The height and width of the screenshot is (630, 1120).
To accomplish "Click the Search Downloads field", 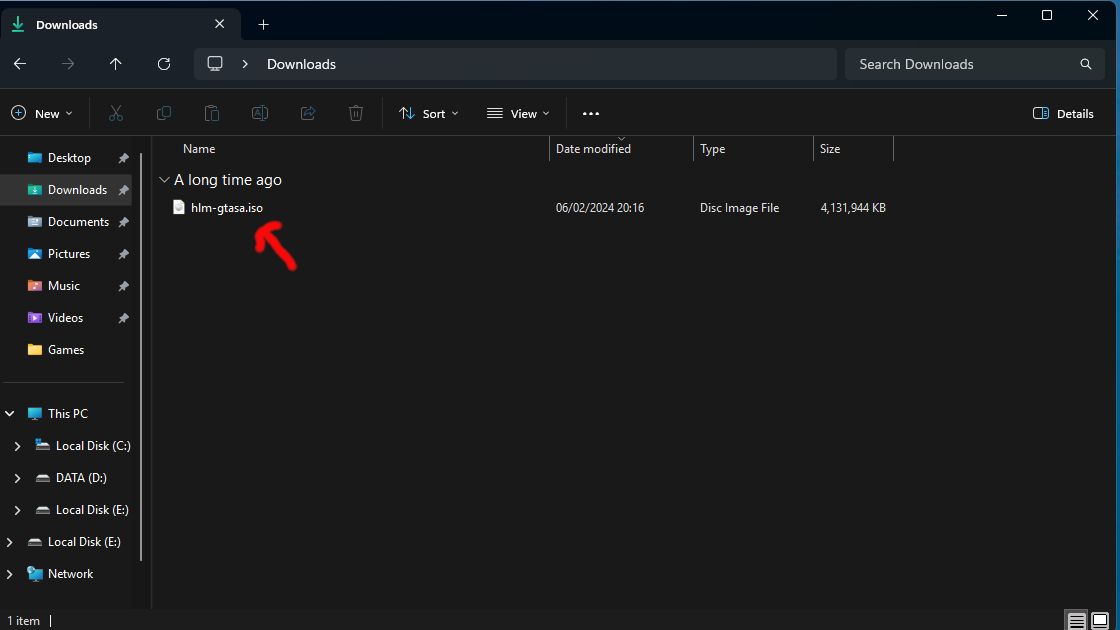I will (x=975, y=64).
